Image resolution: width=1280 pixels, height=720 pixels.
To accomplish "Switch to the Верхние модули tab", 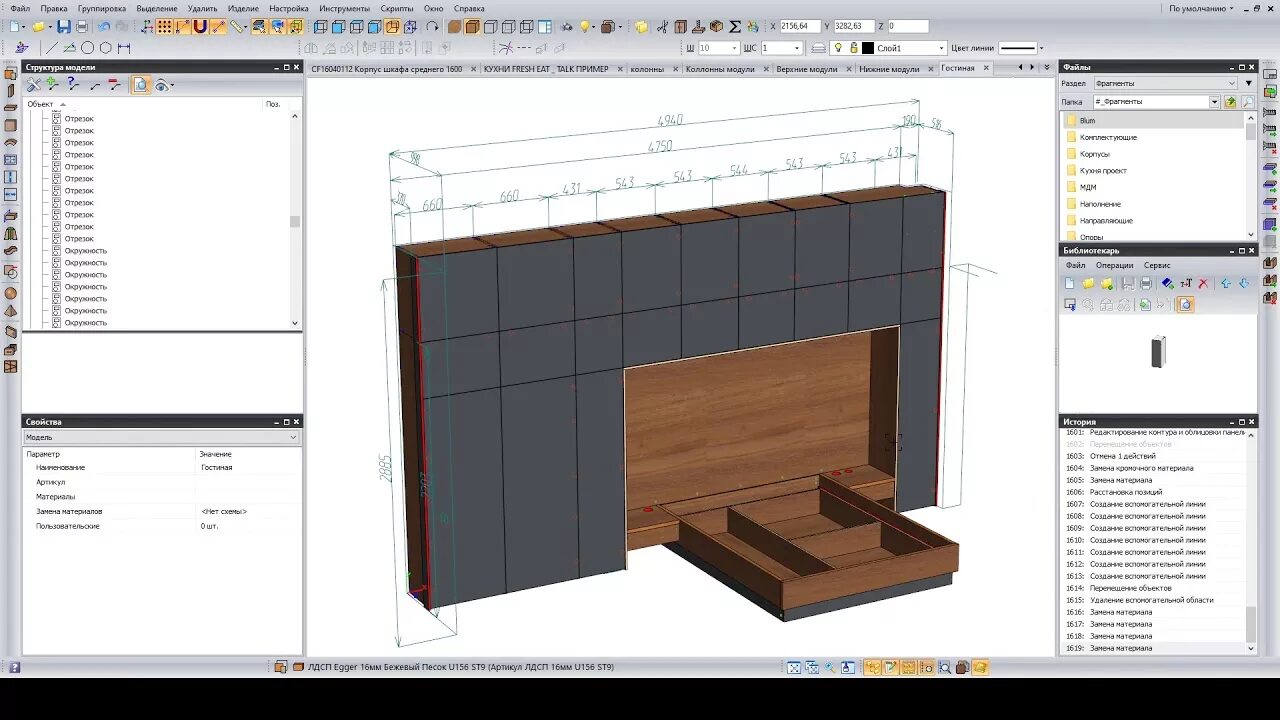I will 807,69.
